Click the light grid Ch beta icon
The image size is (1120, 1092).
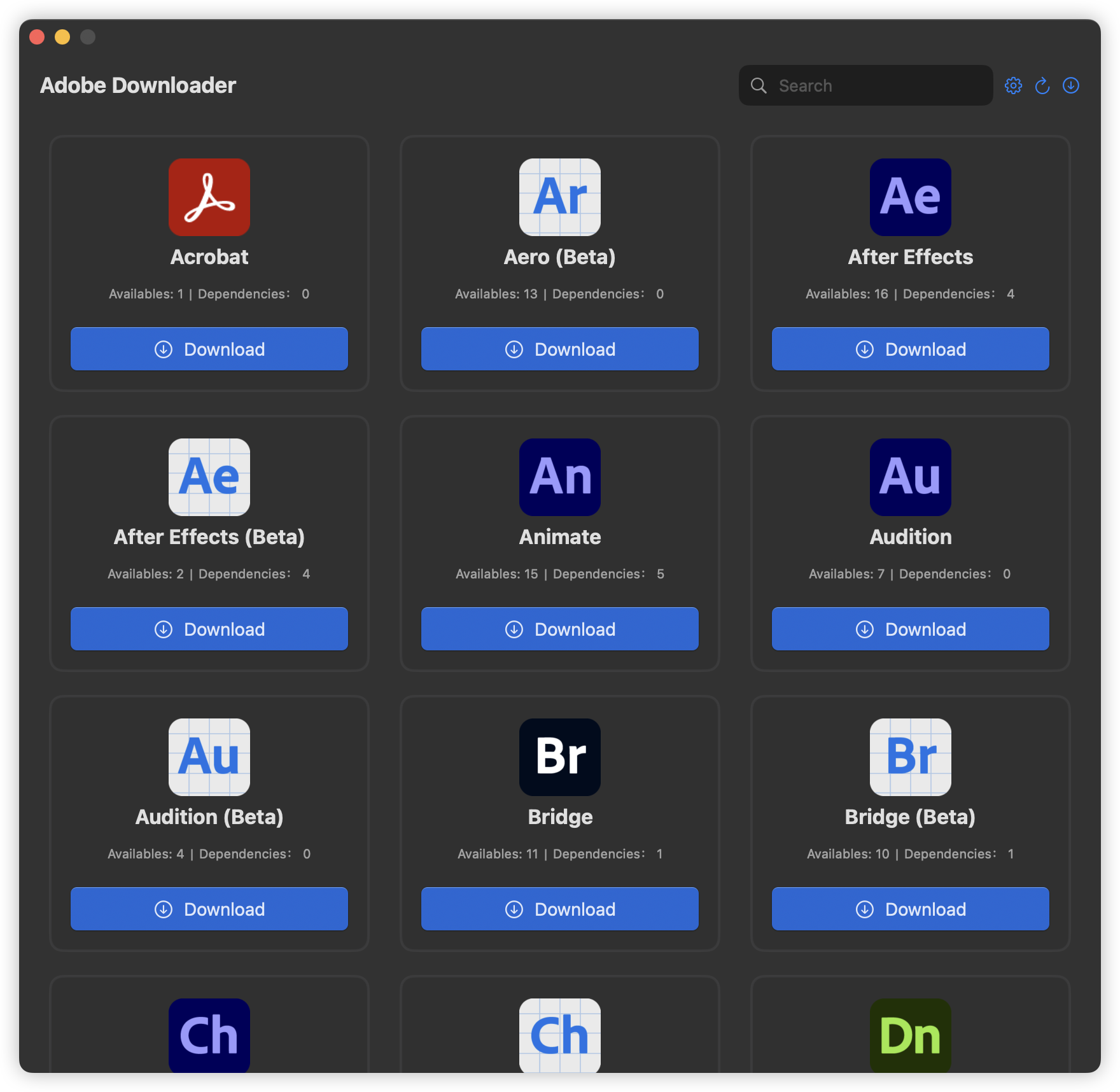(560, 1035)
